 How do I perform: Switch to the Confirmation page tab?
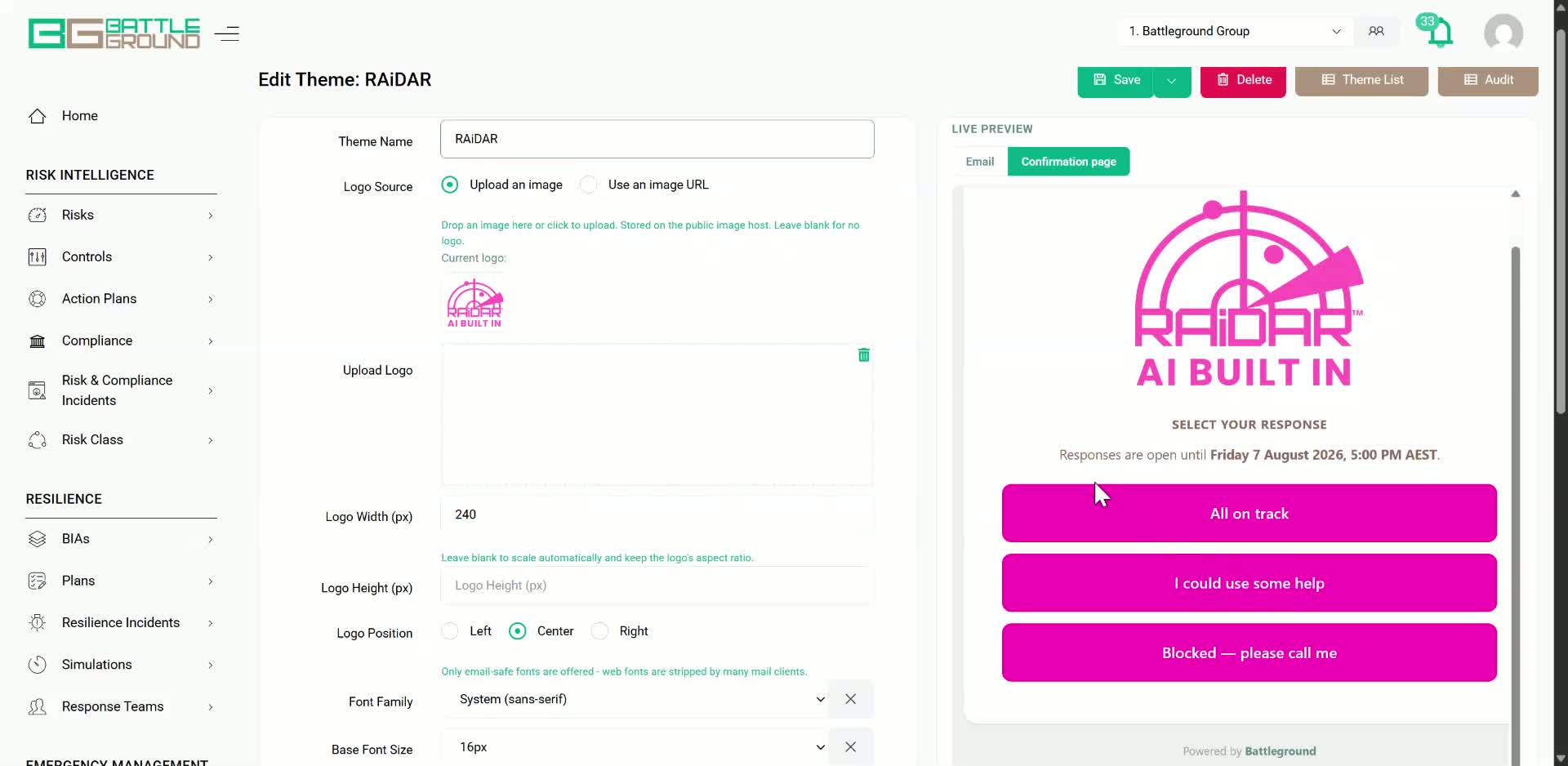[1069, 162]
